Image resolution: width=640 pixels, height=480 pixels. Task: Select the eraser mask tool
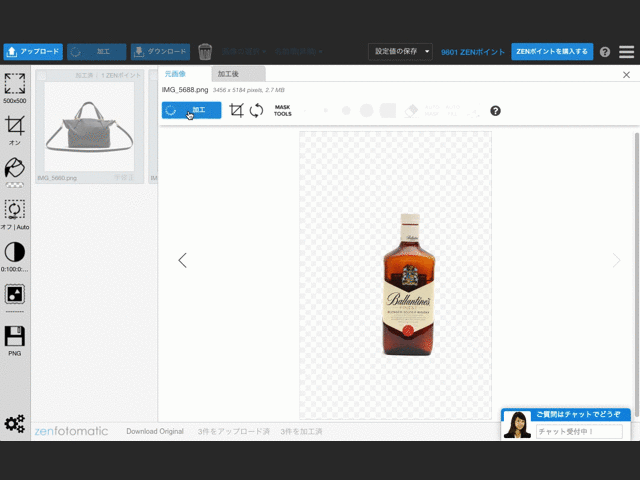click(x=411, y=111)
